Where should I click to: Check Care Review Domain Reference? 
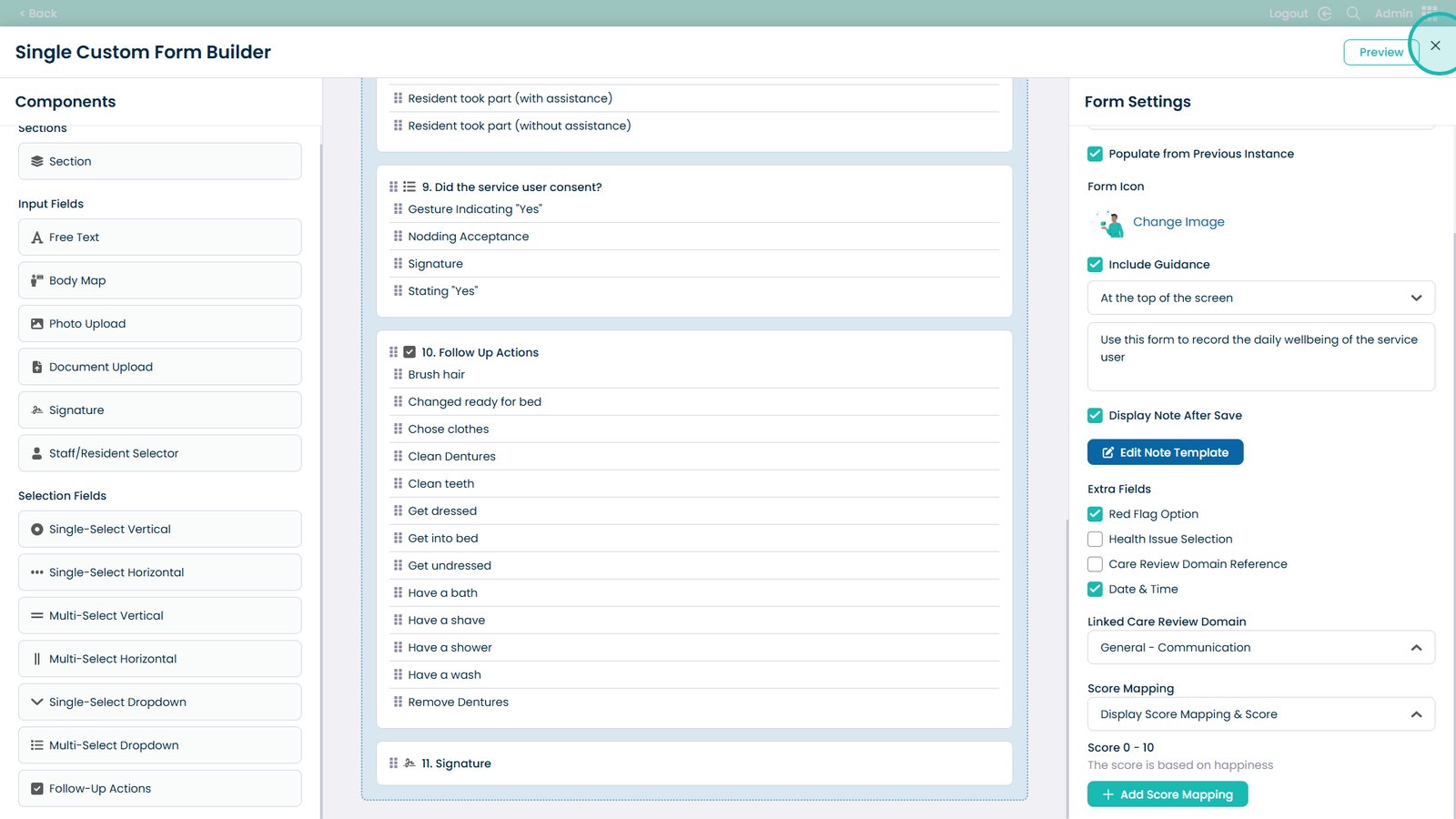click(1095, 564)
